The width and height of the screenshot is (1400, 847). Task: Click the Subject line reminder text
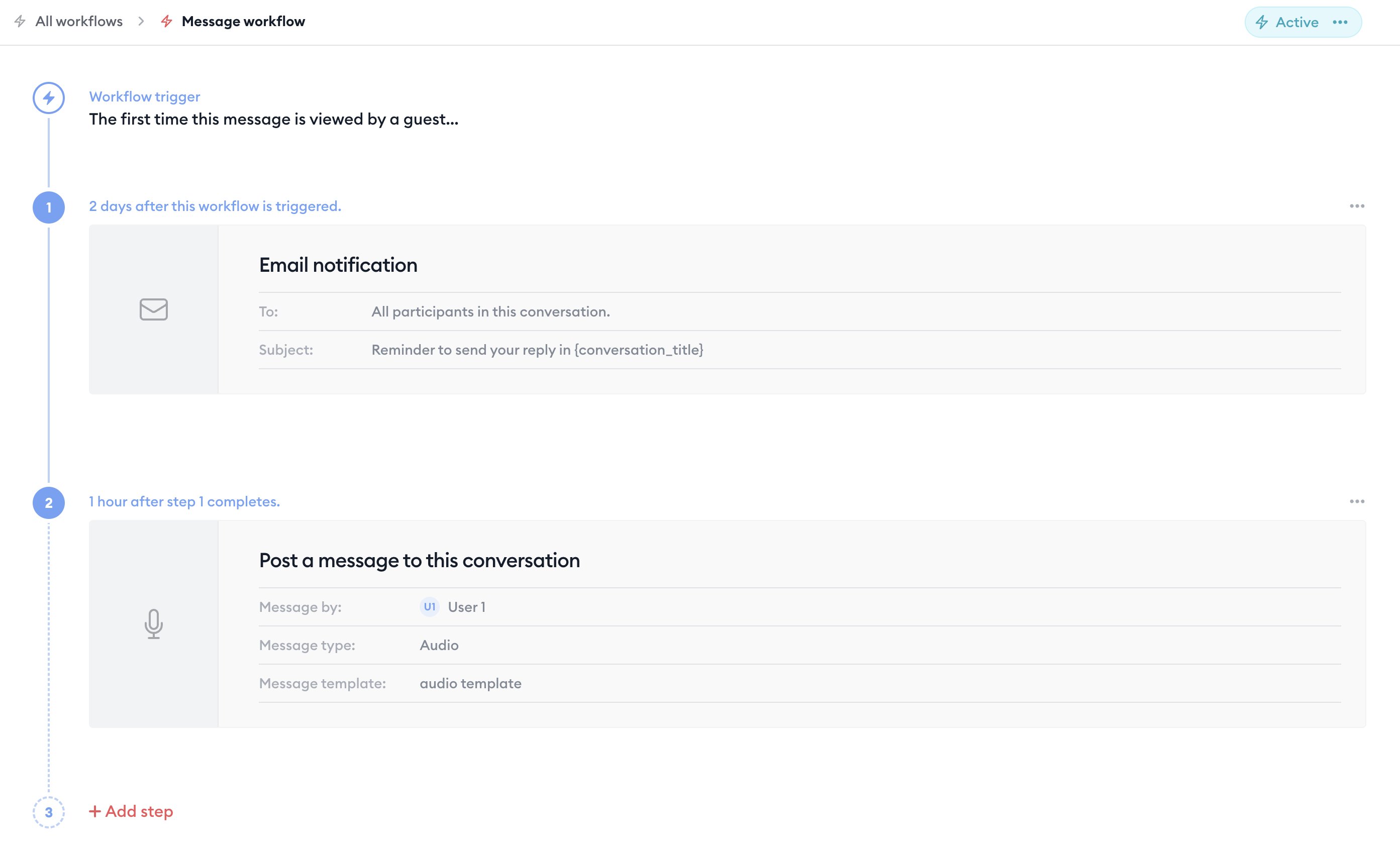pos(537,350)
